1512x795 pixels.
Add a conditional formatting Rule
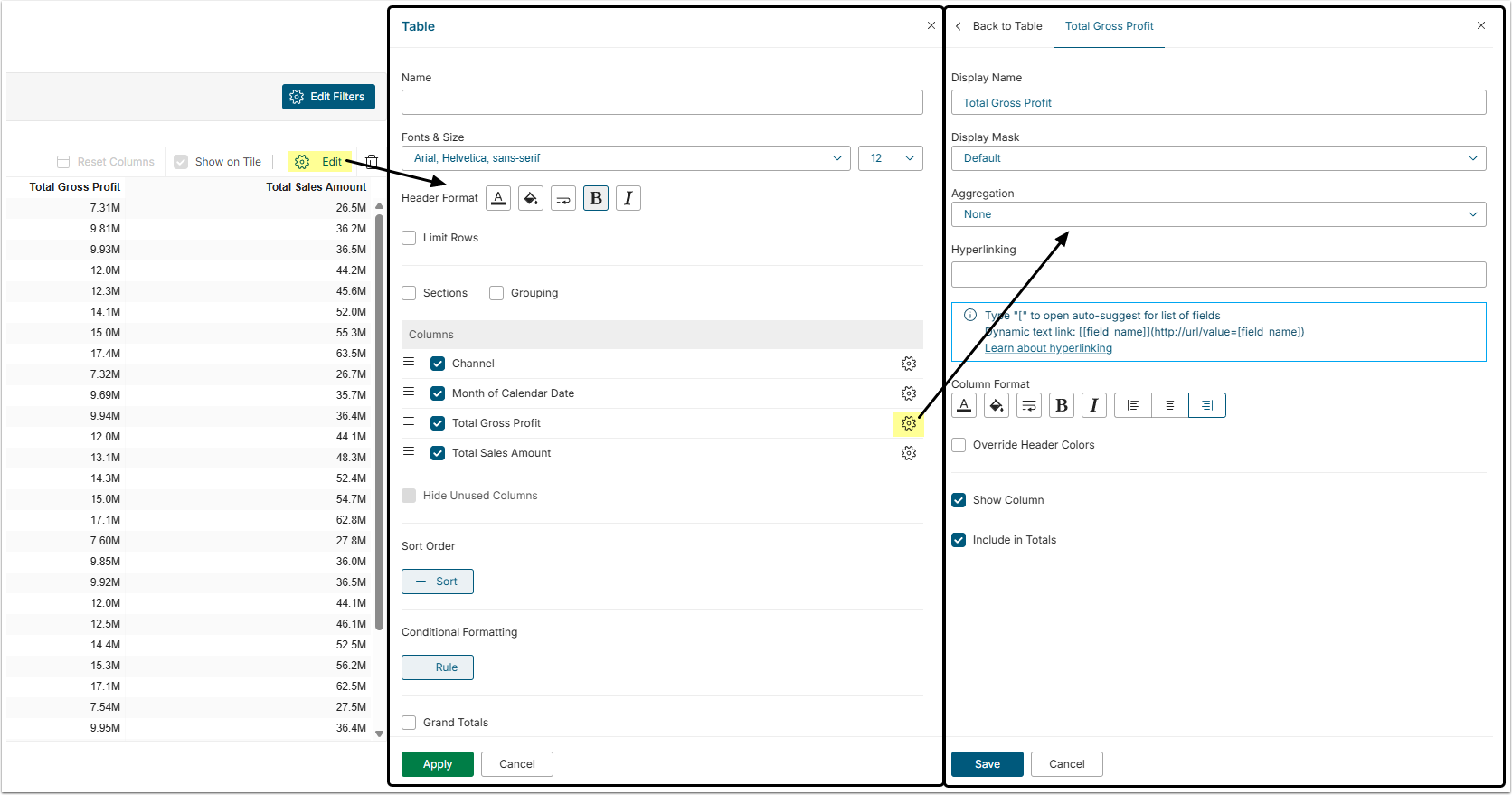[x=438, y=667]
